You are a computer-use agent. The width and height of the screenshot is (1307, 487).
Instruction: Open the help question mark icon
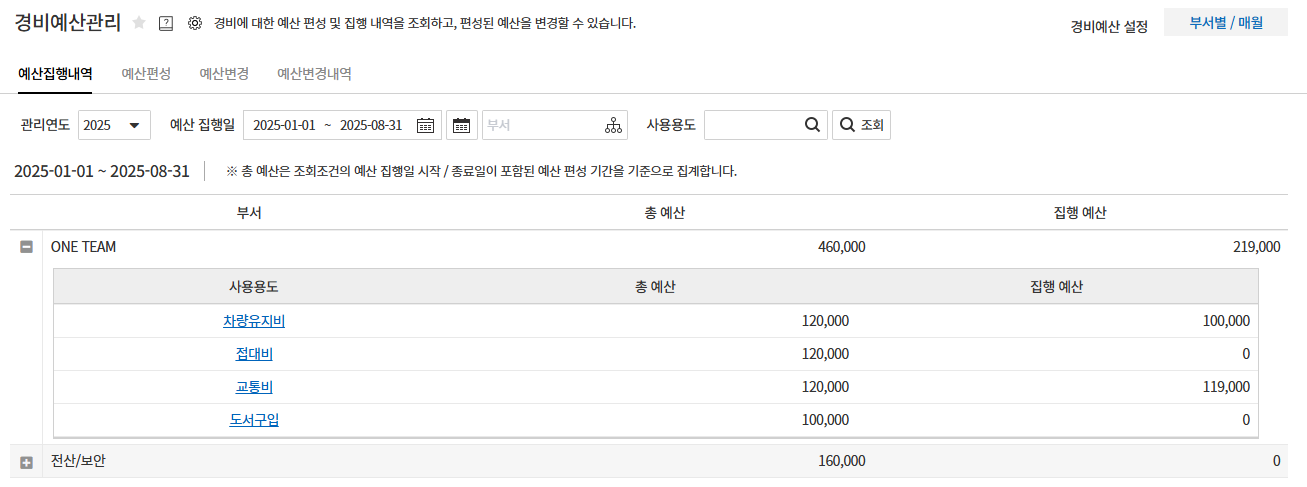166,23
